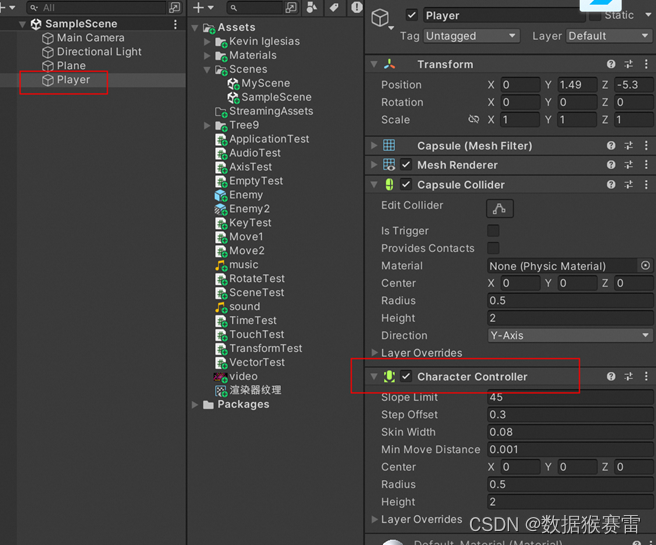The width and height of the screenshot is (656, 545).
Task: Open Hierarchy create plus dropdown
Action: point(8,7)
